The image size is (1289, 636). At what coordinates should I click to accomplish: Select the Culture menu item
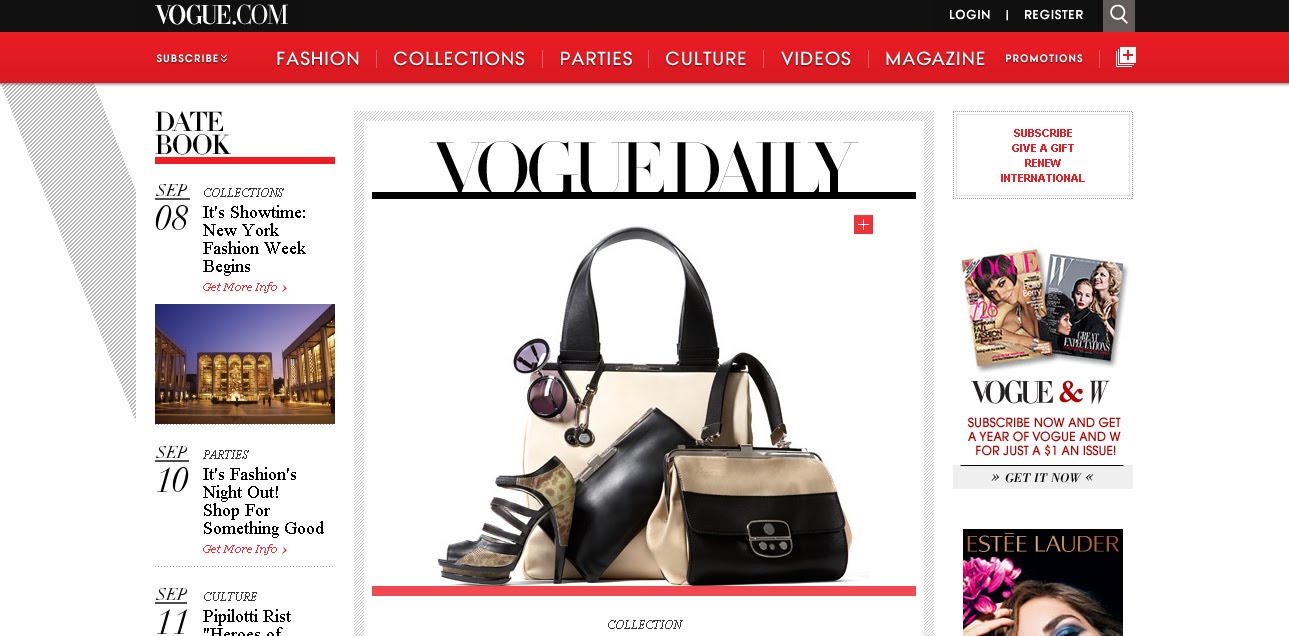pyautogui.click(x=706, y=59)
